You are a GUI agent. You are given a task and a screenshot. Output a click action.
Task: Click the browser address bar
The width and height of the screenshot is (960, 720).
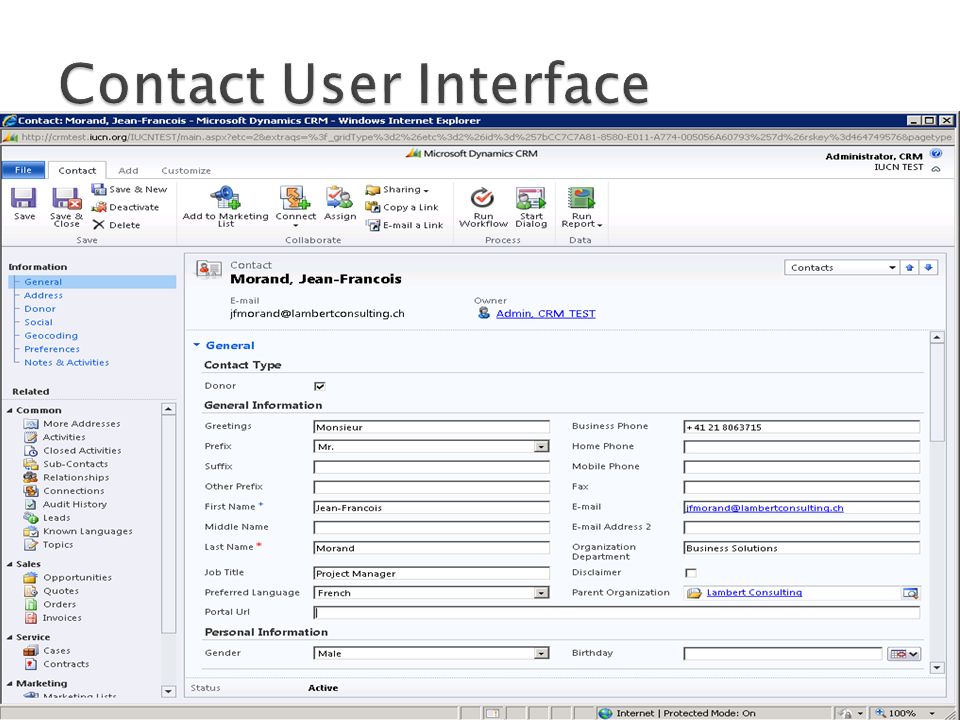coord(478,137)
